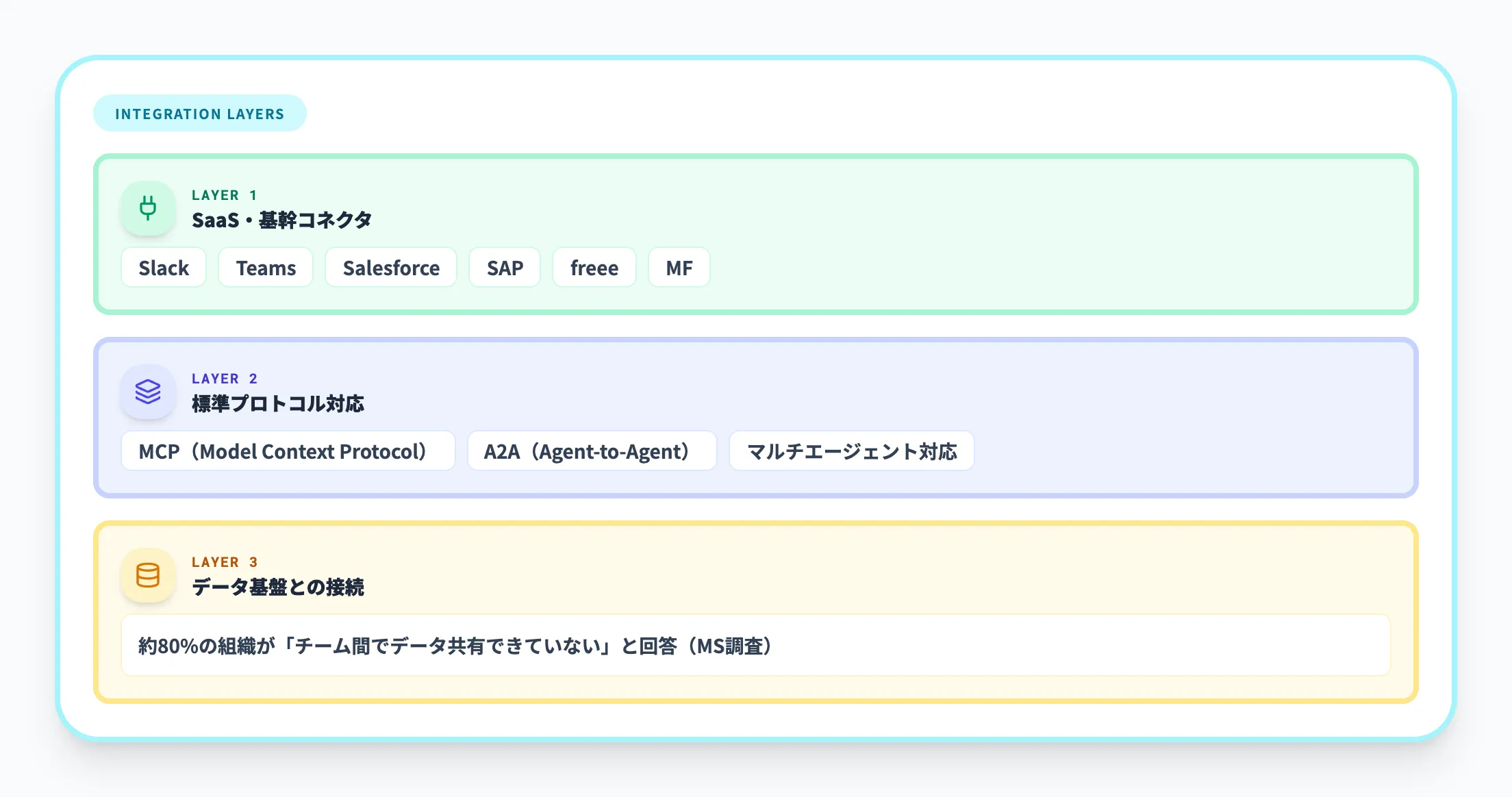This screenshot has height=797, width=1512.
Task: Click the database icon next to Layer 3
Action: (x=148, y=575)
